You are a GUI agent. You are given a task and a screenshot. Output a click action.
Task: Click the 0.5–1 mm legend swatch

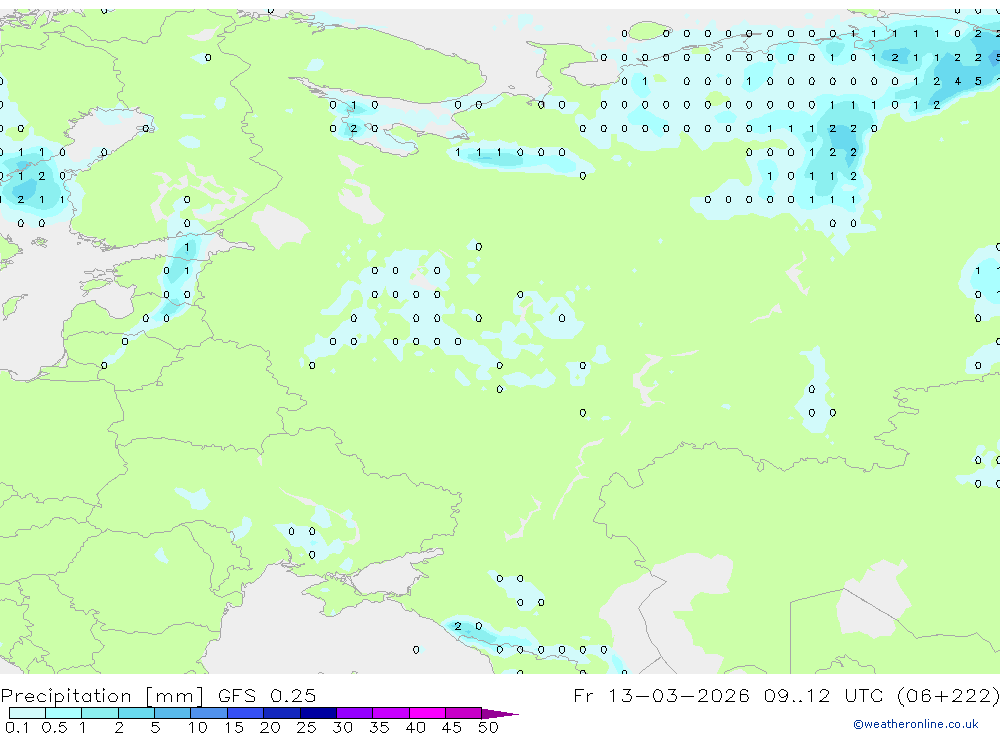[x=64, y=713]
